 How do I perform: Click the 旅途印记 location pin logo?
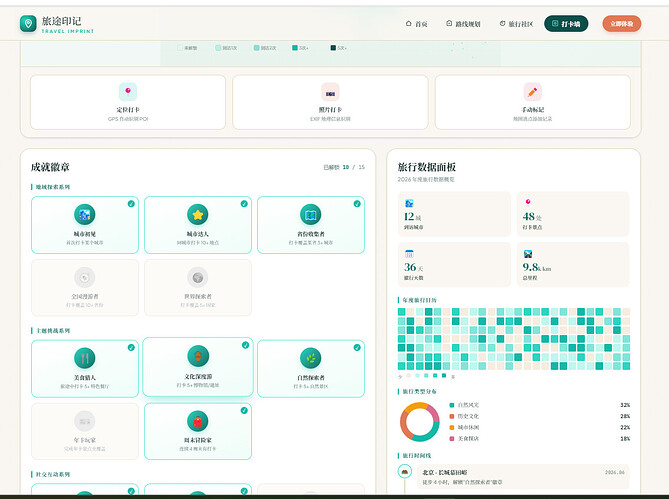pyautogui.click(x=28, y=23)
